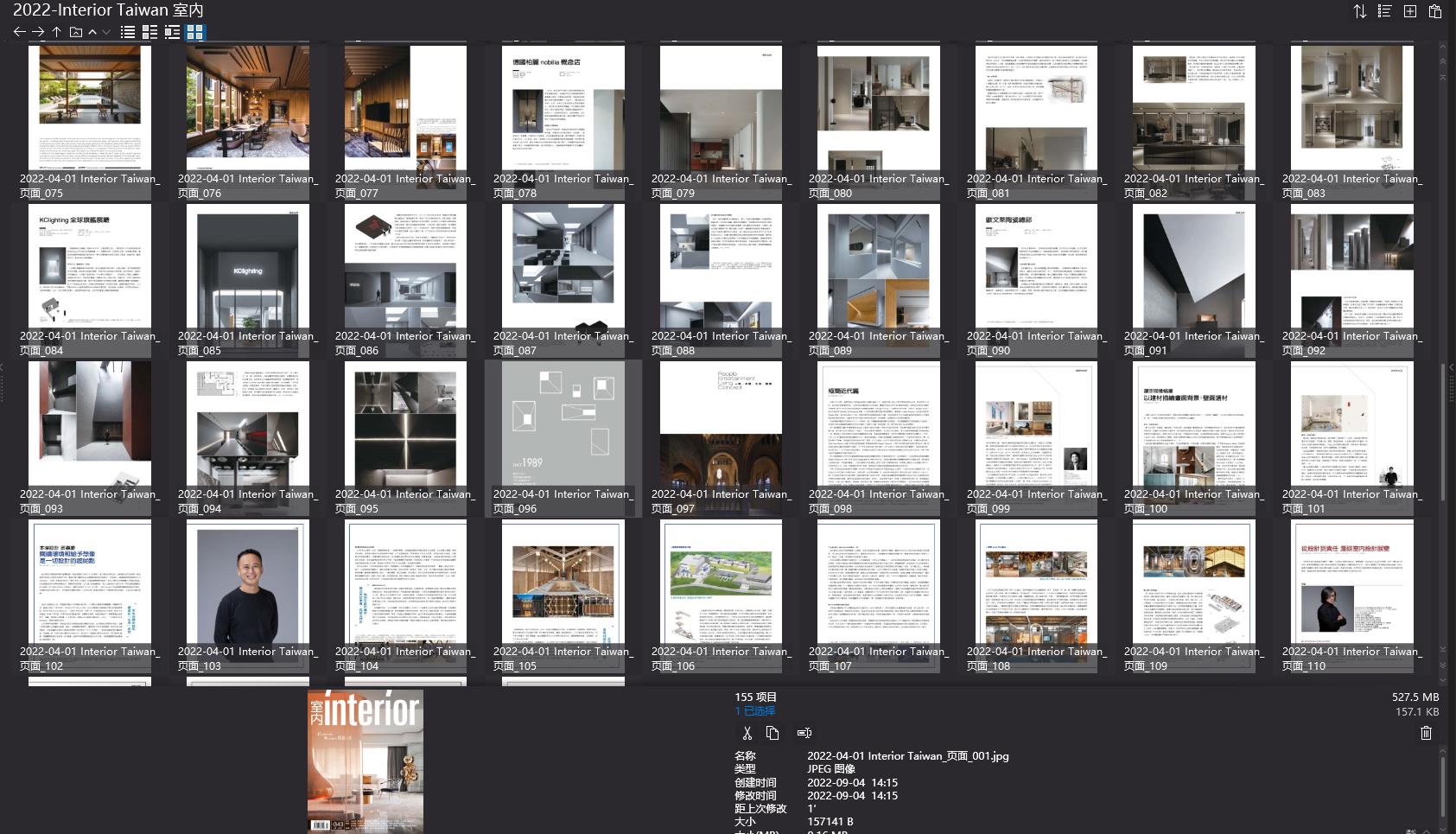Switch to content view mode
1456x834 pixels.
tap(174, 32)
